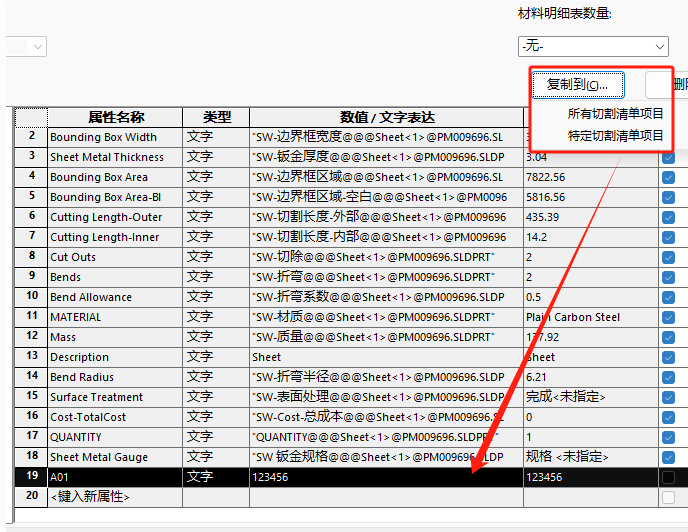Click the Plain Carbon Steel evaluated value cell
This screenshot has height=532, width=688.
tap(588, 317)
